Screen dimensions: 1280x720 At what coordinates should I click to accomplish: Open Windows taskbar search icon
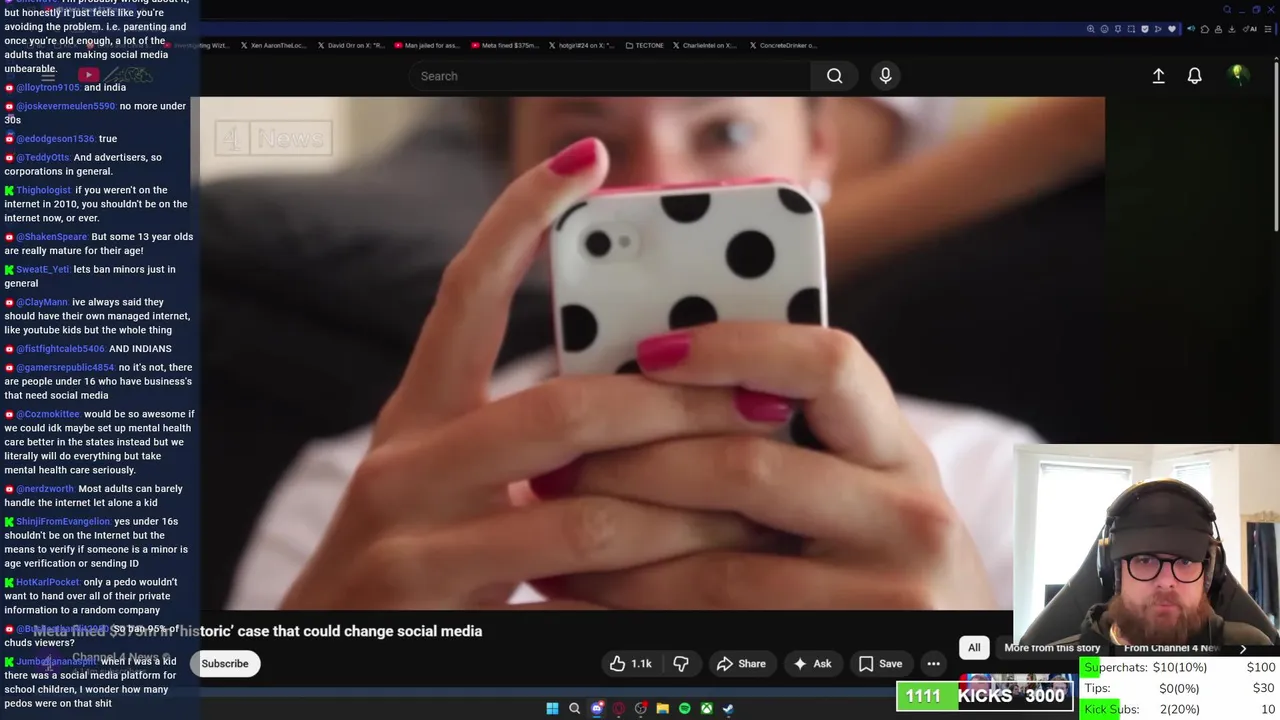coord(574,708)
